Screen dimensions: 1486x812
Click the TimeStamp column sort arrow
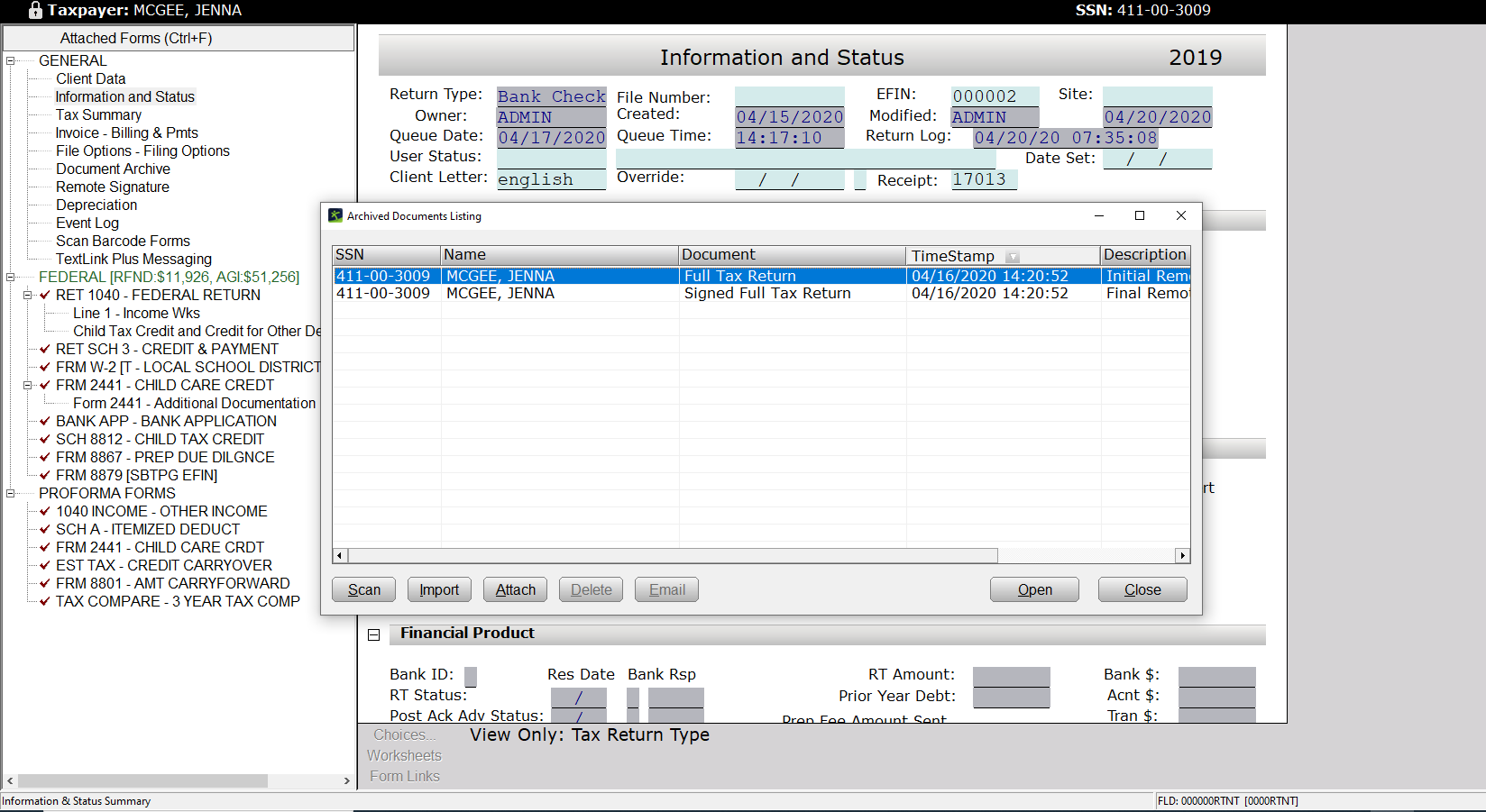1013,257
